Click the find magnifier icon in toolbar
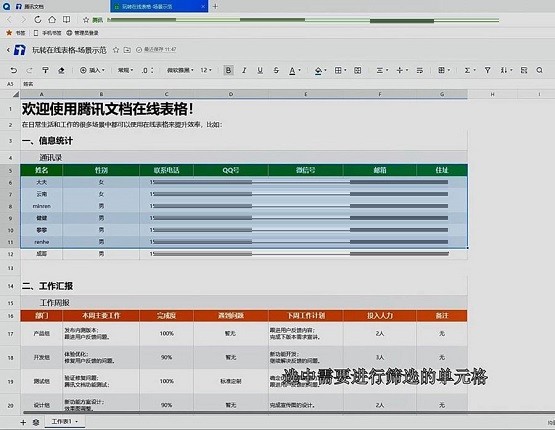The width and height of the screenshot is (555, 430). (539, 70)
